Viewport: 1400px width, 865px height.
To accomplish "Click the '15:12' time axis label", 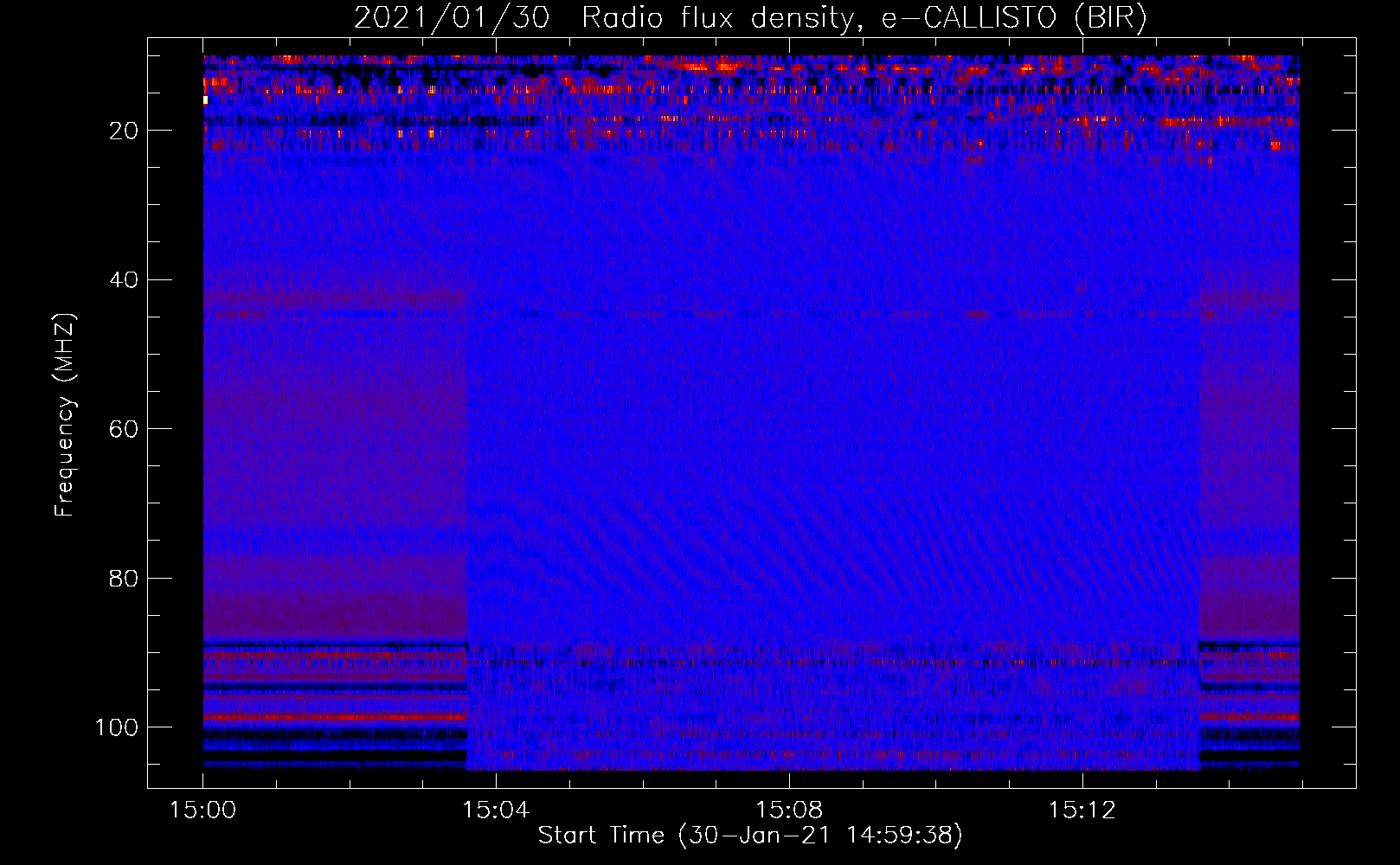I will [x=1082, y=811].
